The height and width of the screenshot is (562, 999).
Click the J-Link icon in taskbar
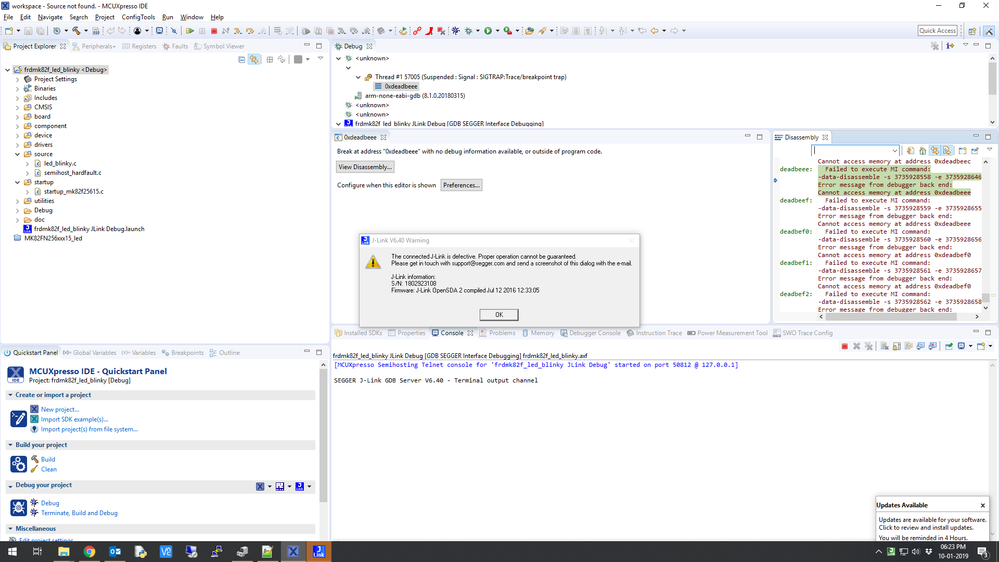click(319, 552)
